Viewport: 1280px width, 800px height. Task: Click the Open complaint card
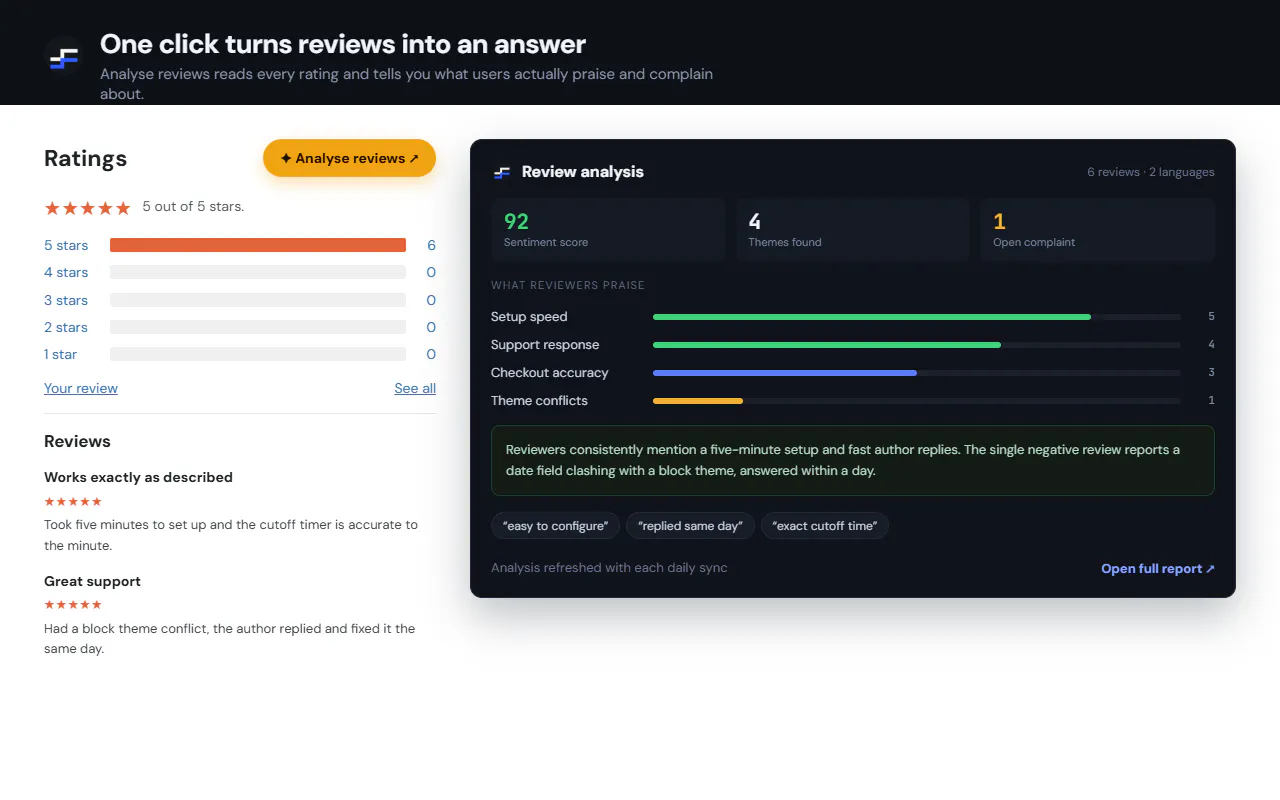[x=1098, y=230]
